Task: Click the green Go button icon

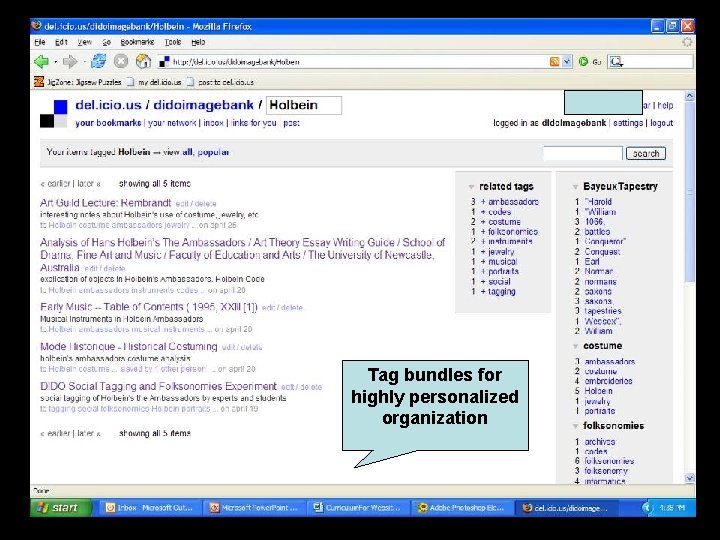Action: click(583, 62)
